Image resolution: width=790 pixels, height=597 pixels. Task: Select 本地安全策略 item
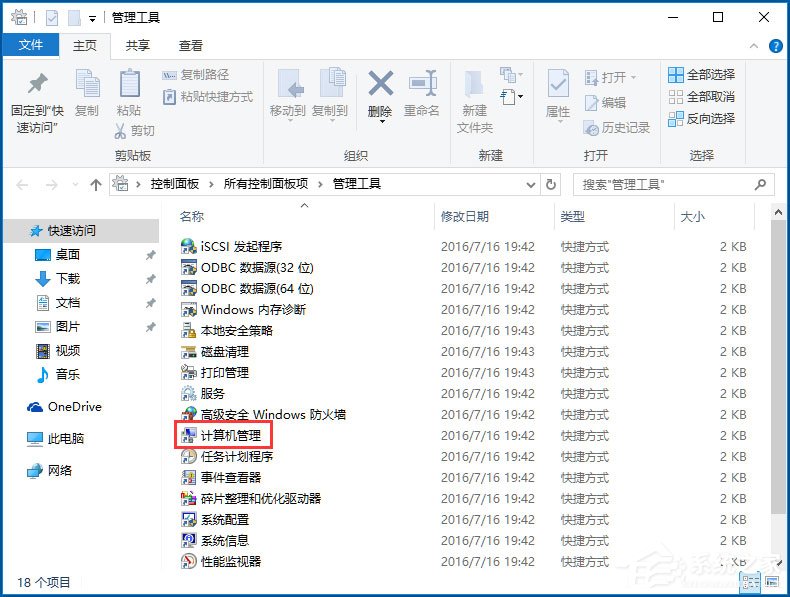click(x=226, y=331)
